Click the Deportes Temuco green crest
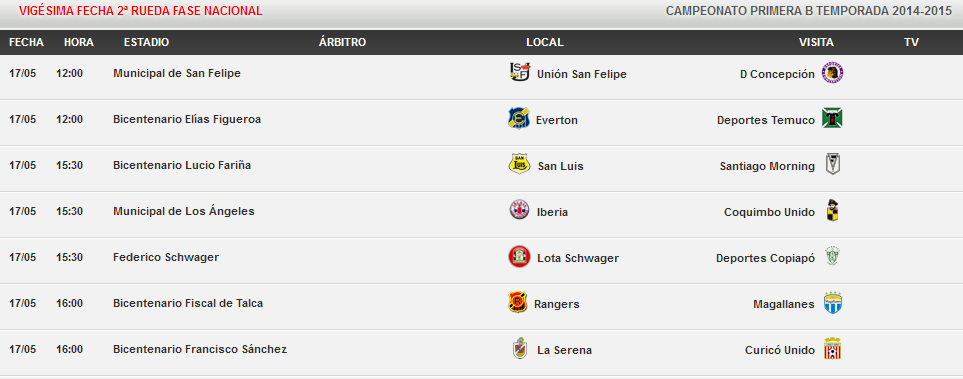The width and height of the screenshot is (963, 379). pos(832,118)
